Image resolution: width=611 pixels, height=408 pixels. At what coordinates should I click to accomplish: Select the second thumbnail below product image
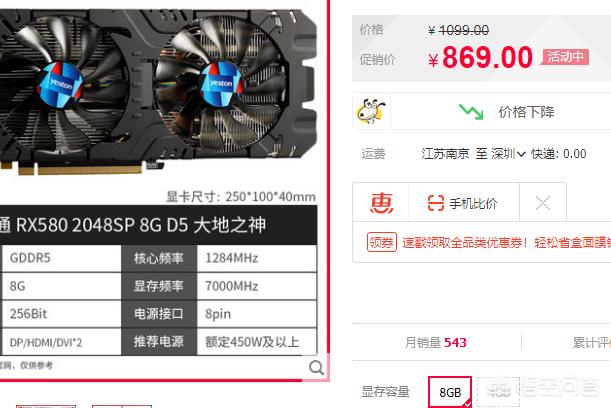(122, 406)
